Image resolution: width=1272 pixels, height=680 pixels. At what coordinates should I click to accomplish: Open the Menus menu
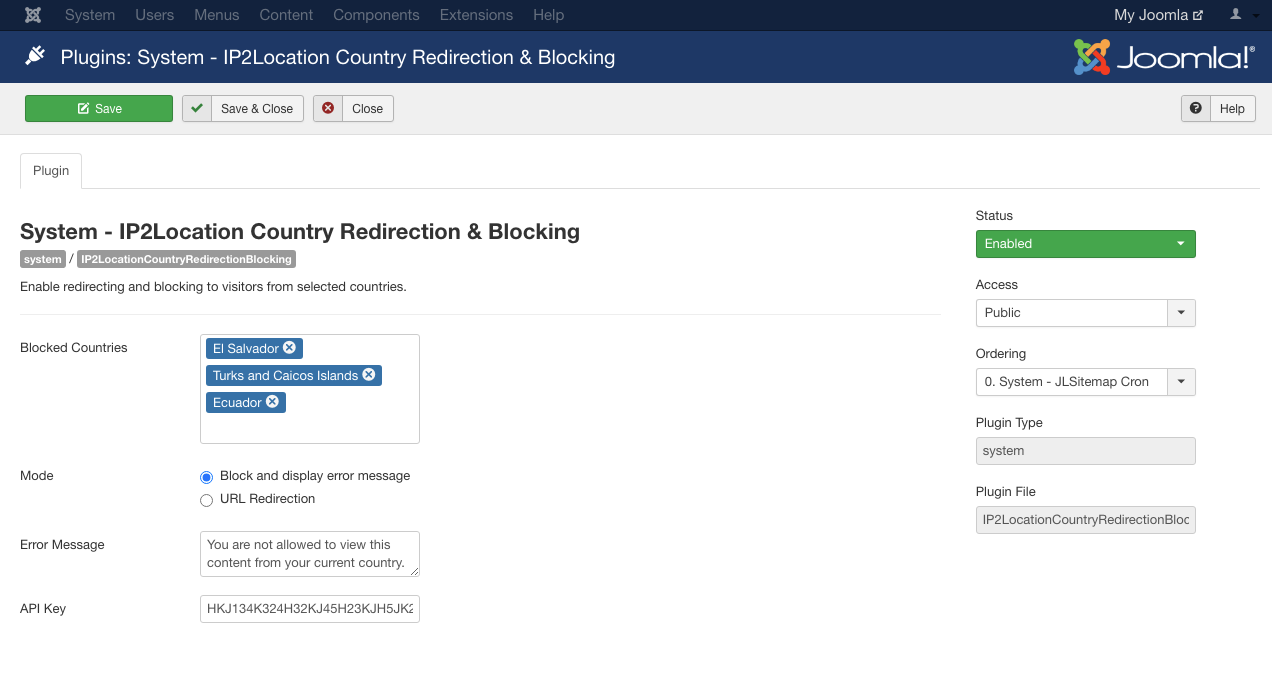(x=217, y=15)
